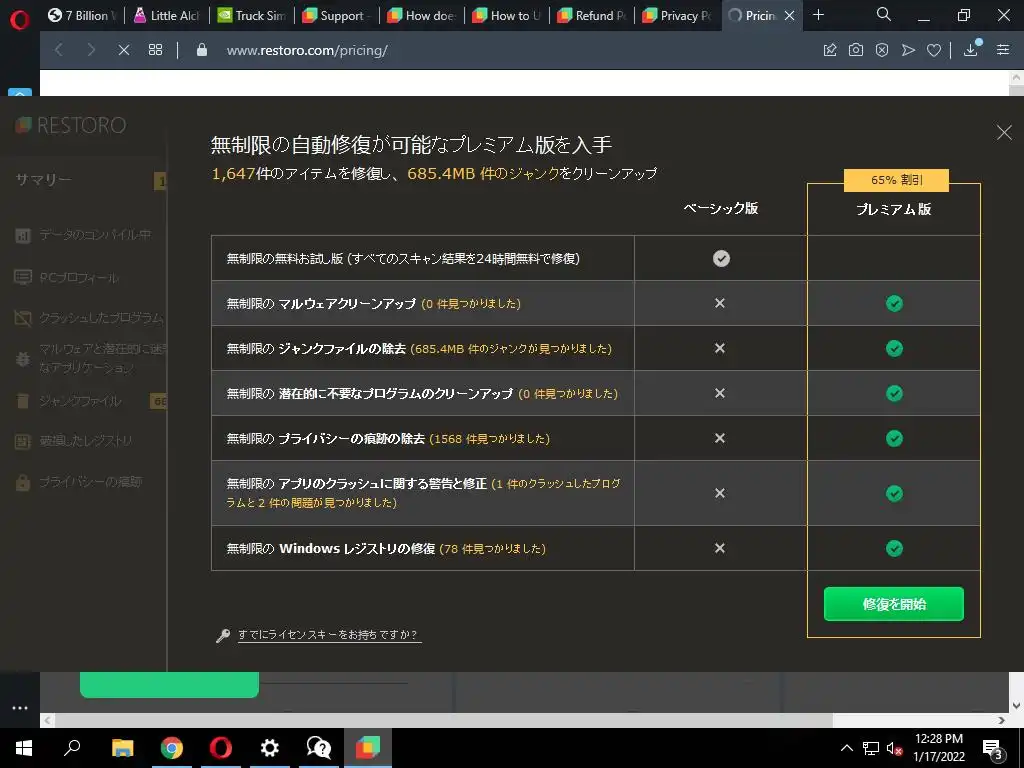
Task: Click the Windows registry Basic X mark
Action: [720, 548]
